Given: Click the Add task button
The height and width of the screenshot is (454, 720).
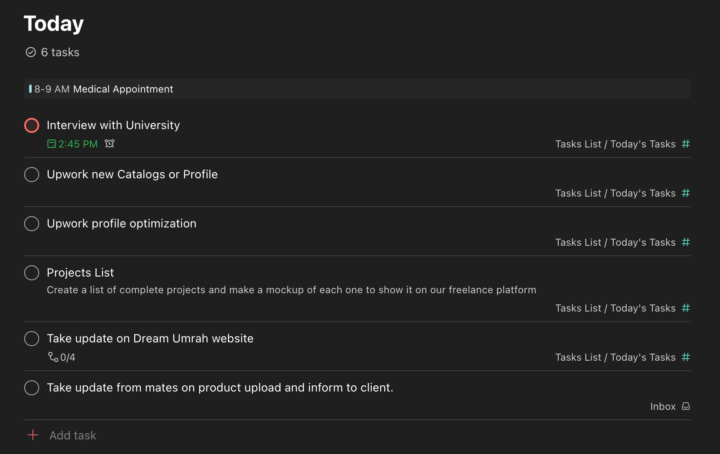Looking at the screenshot, I should click(72, 435).
